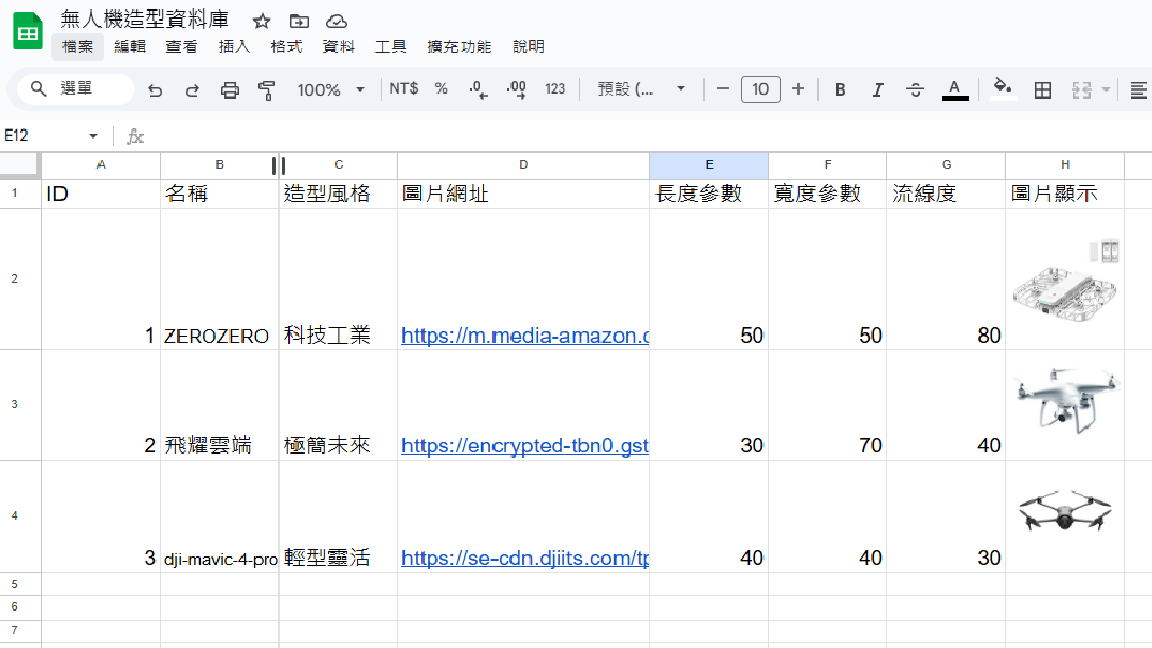1152x648 pixels.
Task: Apply percent number format
Action: click(x=441, y=89)
